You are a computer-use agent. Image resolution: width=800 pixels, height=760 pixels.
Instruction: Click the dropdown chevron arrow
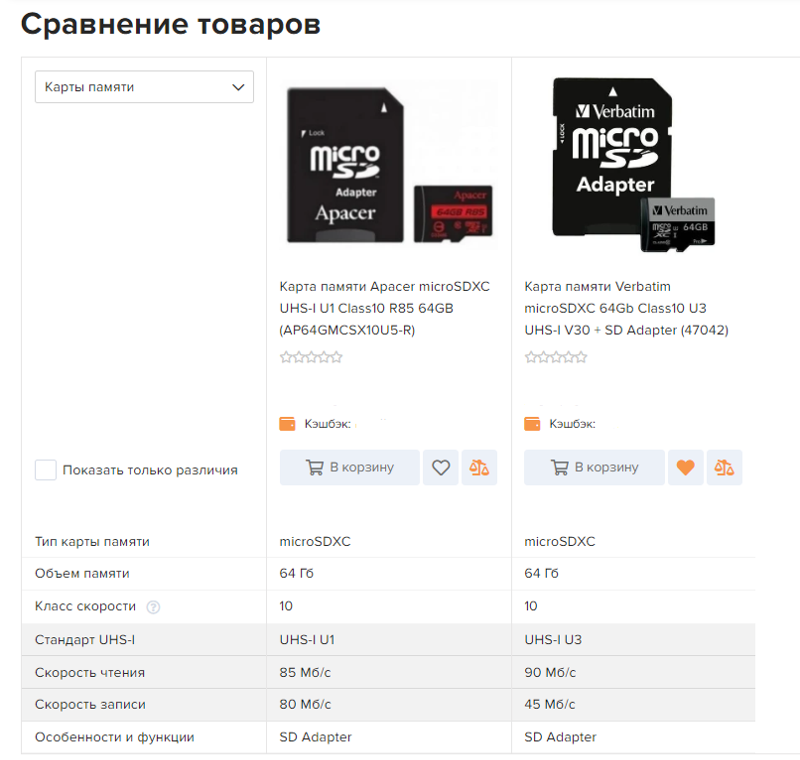pyautogui.click(x=238, y=87)
